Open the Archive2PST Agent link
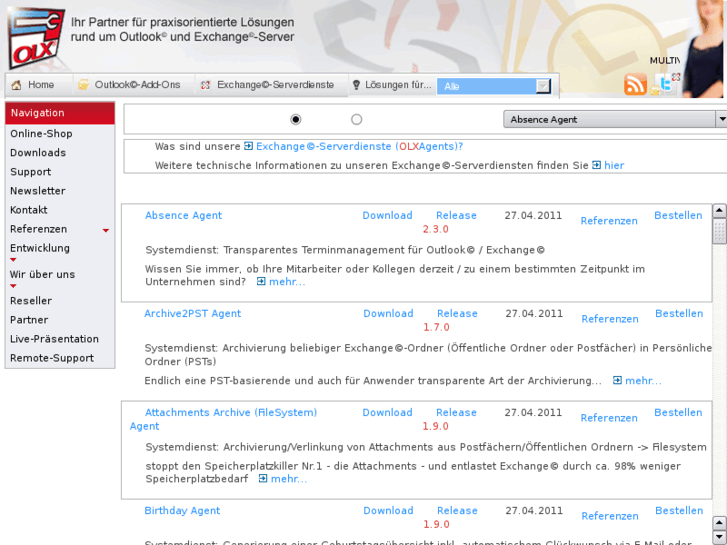This screenshot has width=727, height=545. pyautogui.click(x=192, y=314)
